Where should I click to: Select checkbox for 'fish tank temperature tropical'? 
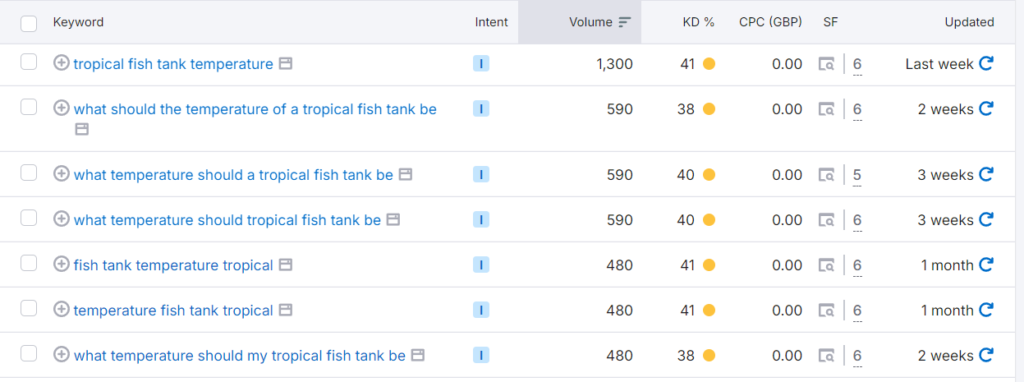coord(29,263)
